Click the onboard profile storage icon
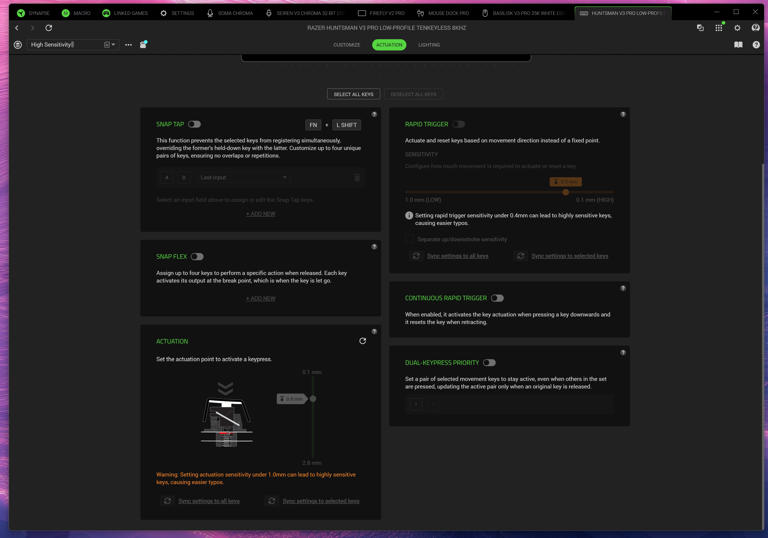 pos(144,45)
